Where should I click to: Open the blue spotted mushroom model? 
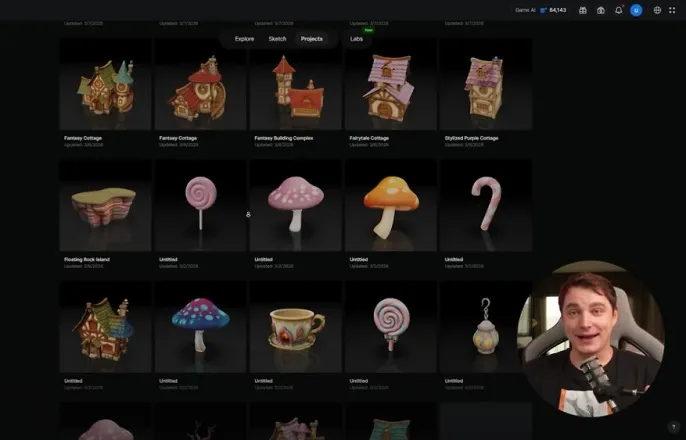coord(200,327)
